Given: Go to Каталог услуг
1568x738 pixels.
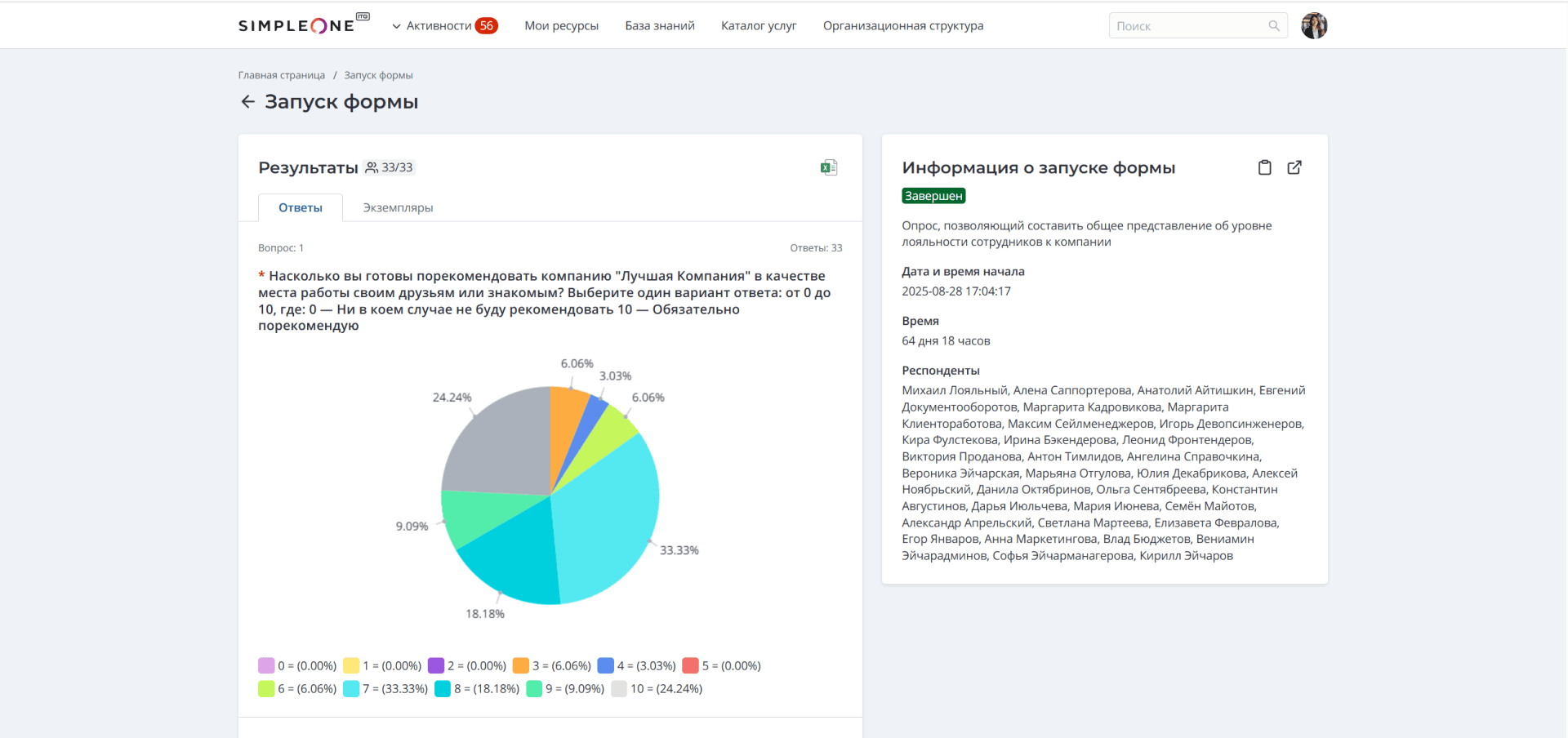Looking at the screenshot, I should [759, 26].
